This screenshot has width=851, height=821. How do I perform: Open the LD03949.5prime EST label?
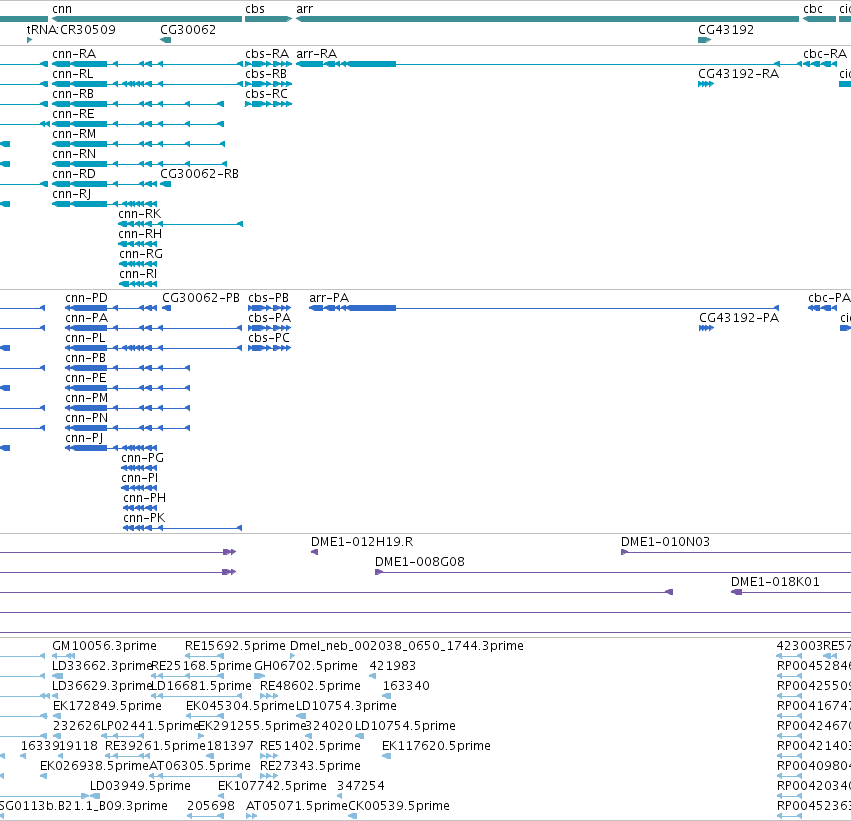tap(140, 787)
